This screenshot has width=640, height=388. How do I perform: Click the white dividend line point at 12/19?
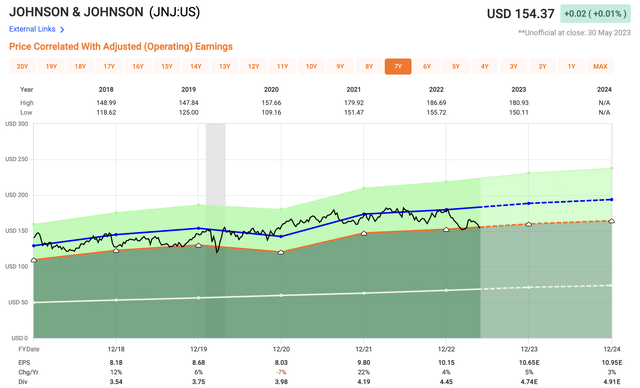(x=198, y=298)
